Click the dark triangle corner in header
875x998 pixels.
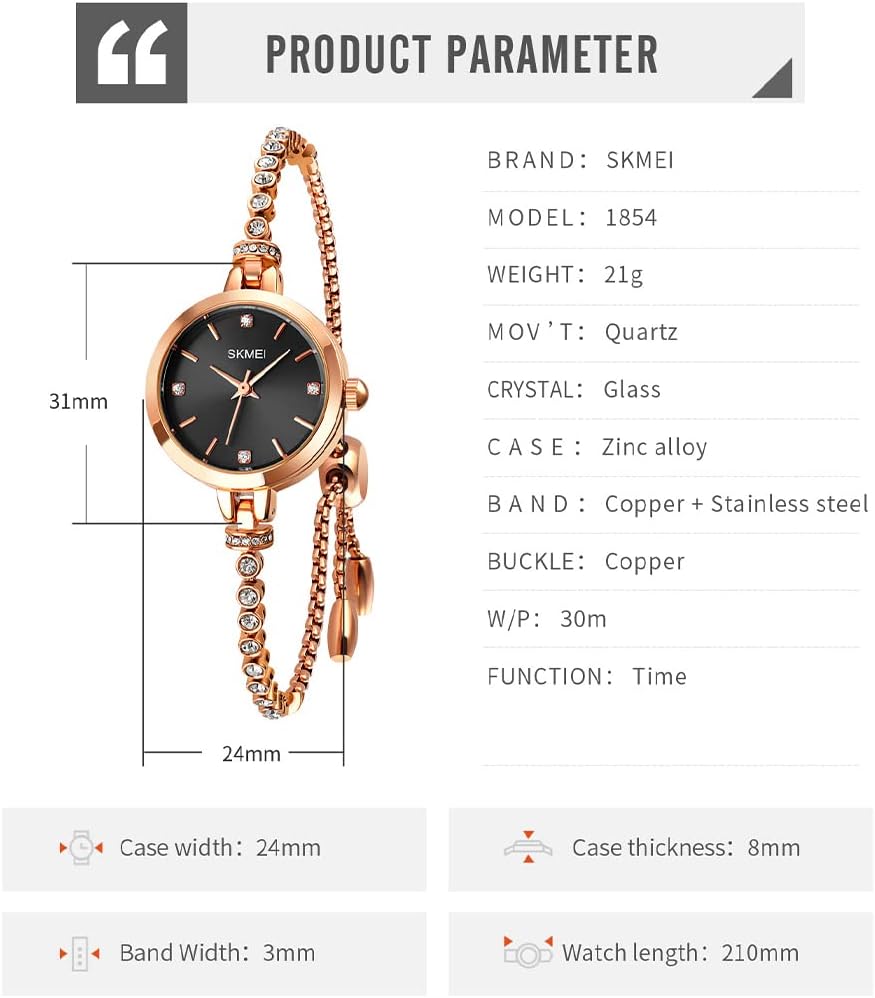pos(776,79)
